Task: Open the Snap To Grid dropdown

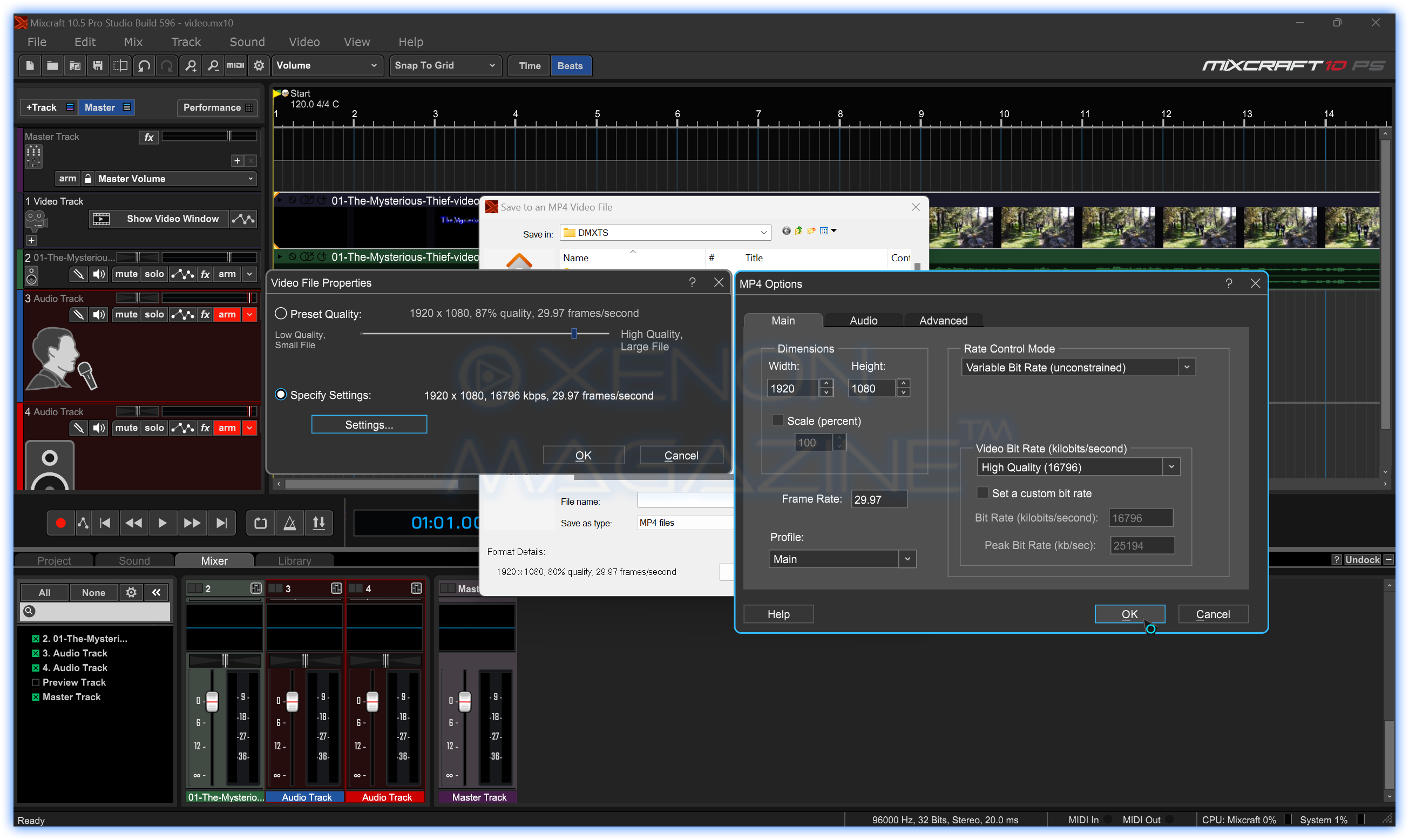Action: coord(445,66)
